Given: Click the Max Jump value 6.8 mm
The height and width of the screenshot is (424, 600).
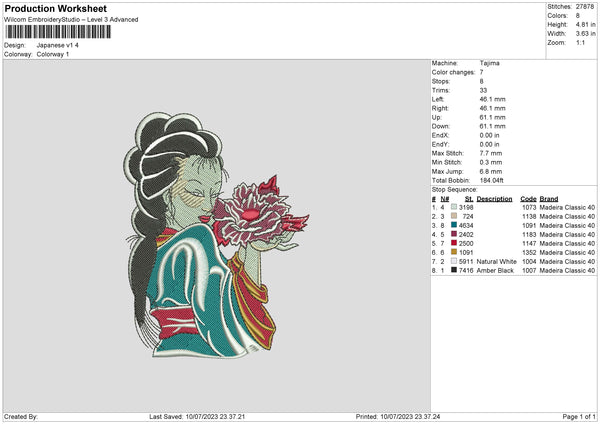Looking at the screenshot, I should click(491, 171).
